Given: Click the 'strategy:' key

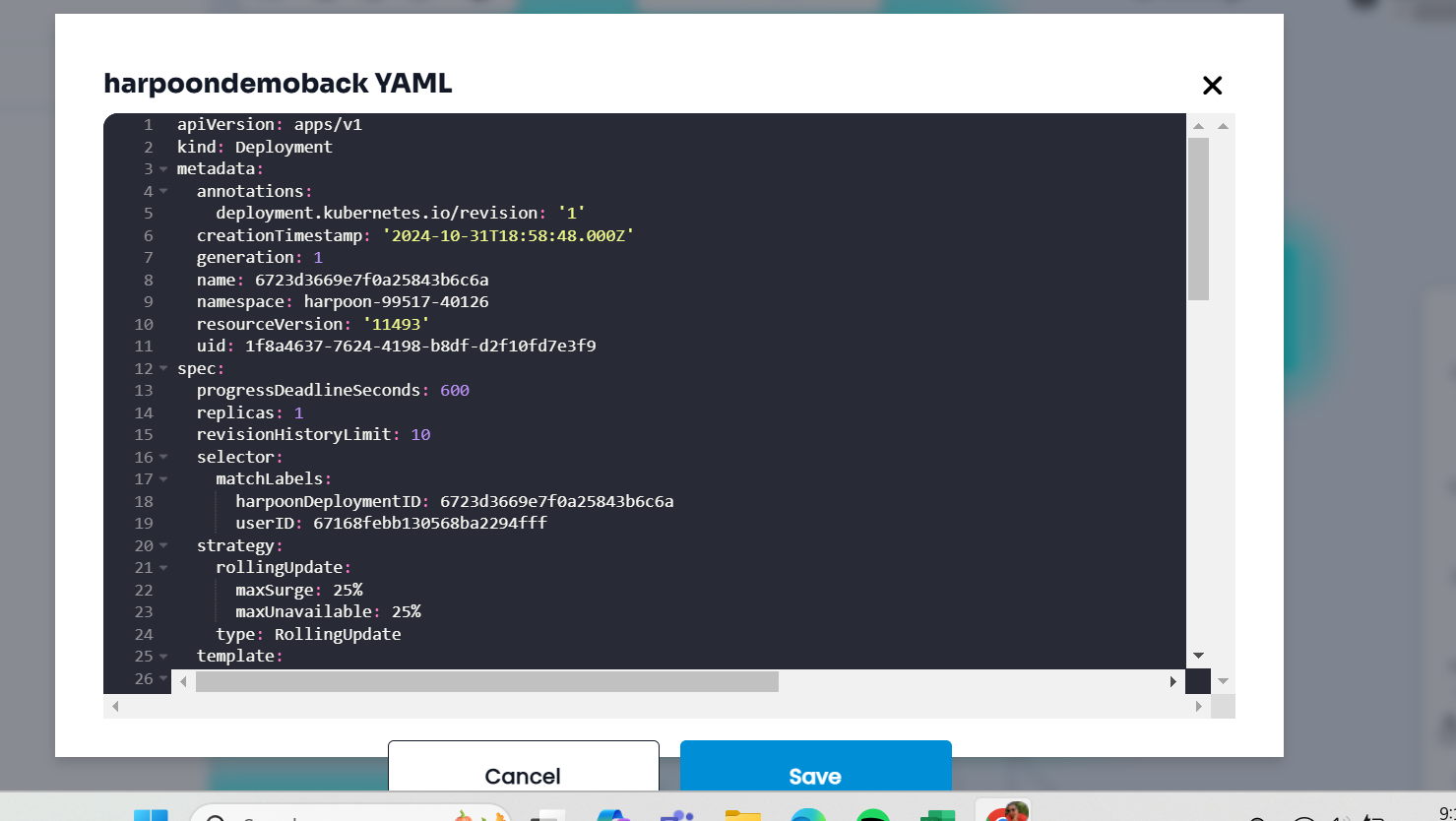Looking at the screenshot, I should click(240, 545).
